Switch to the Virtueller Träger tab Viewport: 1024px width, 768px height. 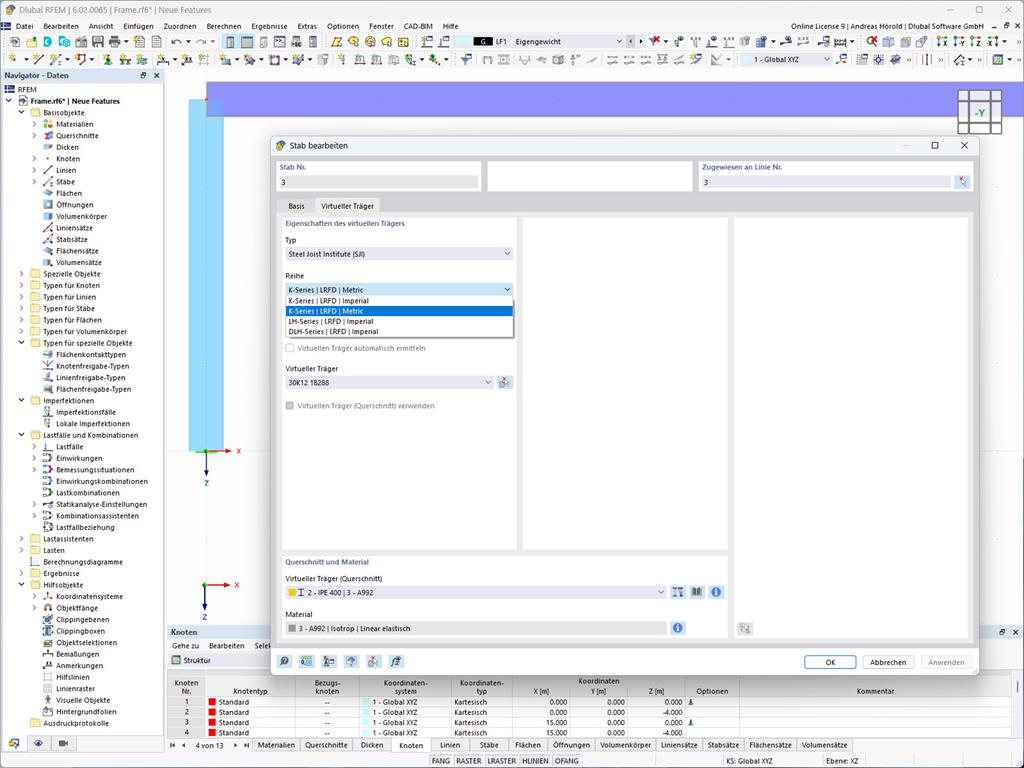[347, 206]
